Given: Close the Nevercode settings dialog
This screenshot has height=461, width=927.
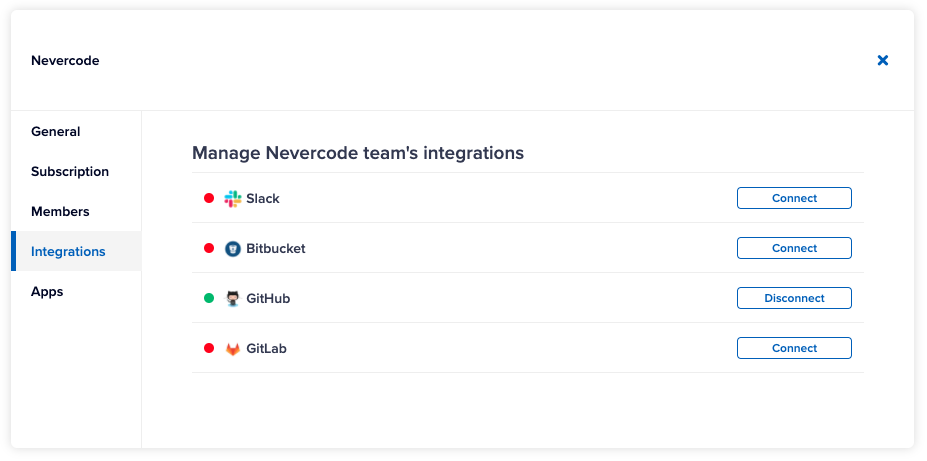Looking at the screenshot, I should 883,60.
